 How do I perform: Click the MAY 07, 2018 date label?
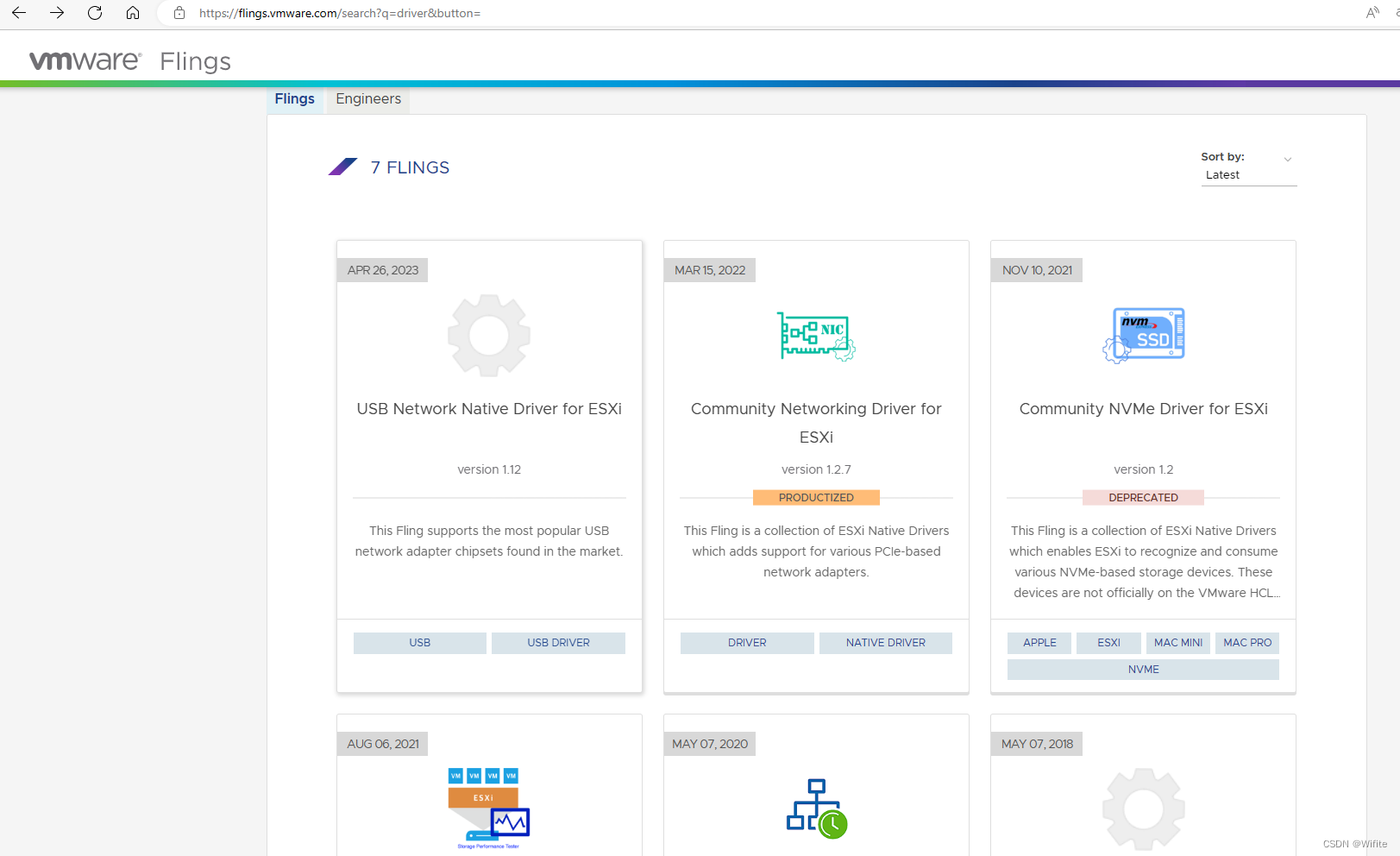tap(1038, 744)
